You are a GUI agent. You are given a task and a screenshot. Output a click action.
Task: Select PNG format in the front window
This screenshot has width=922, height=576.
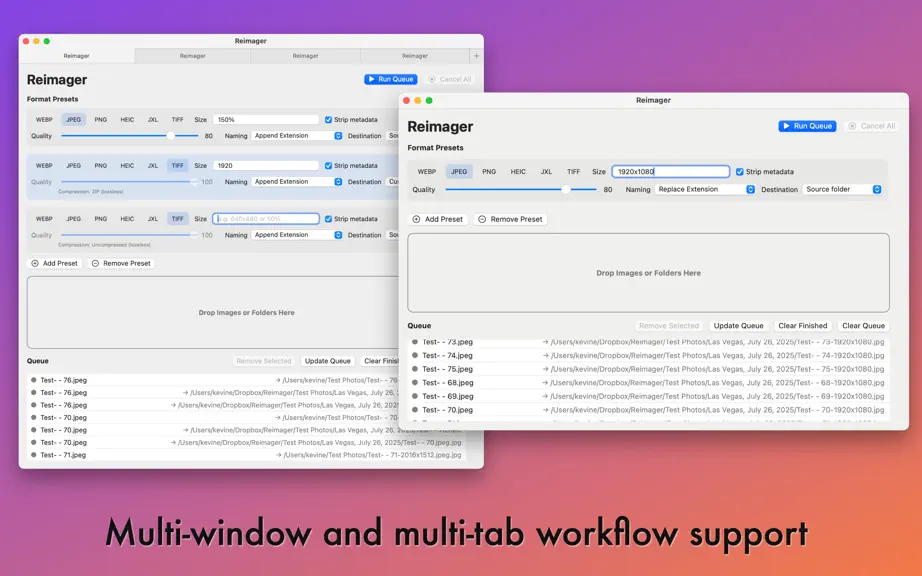click(x=489, y=172)
